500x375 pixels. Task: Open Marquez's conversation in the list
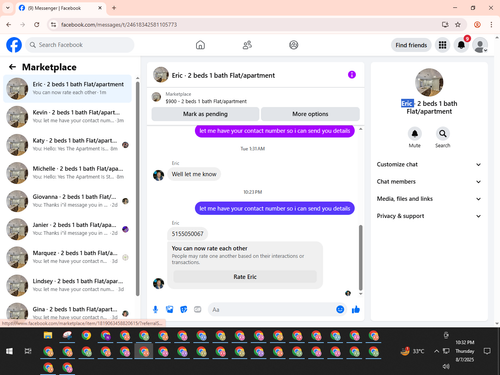[x=68, y=257]
